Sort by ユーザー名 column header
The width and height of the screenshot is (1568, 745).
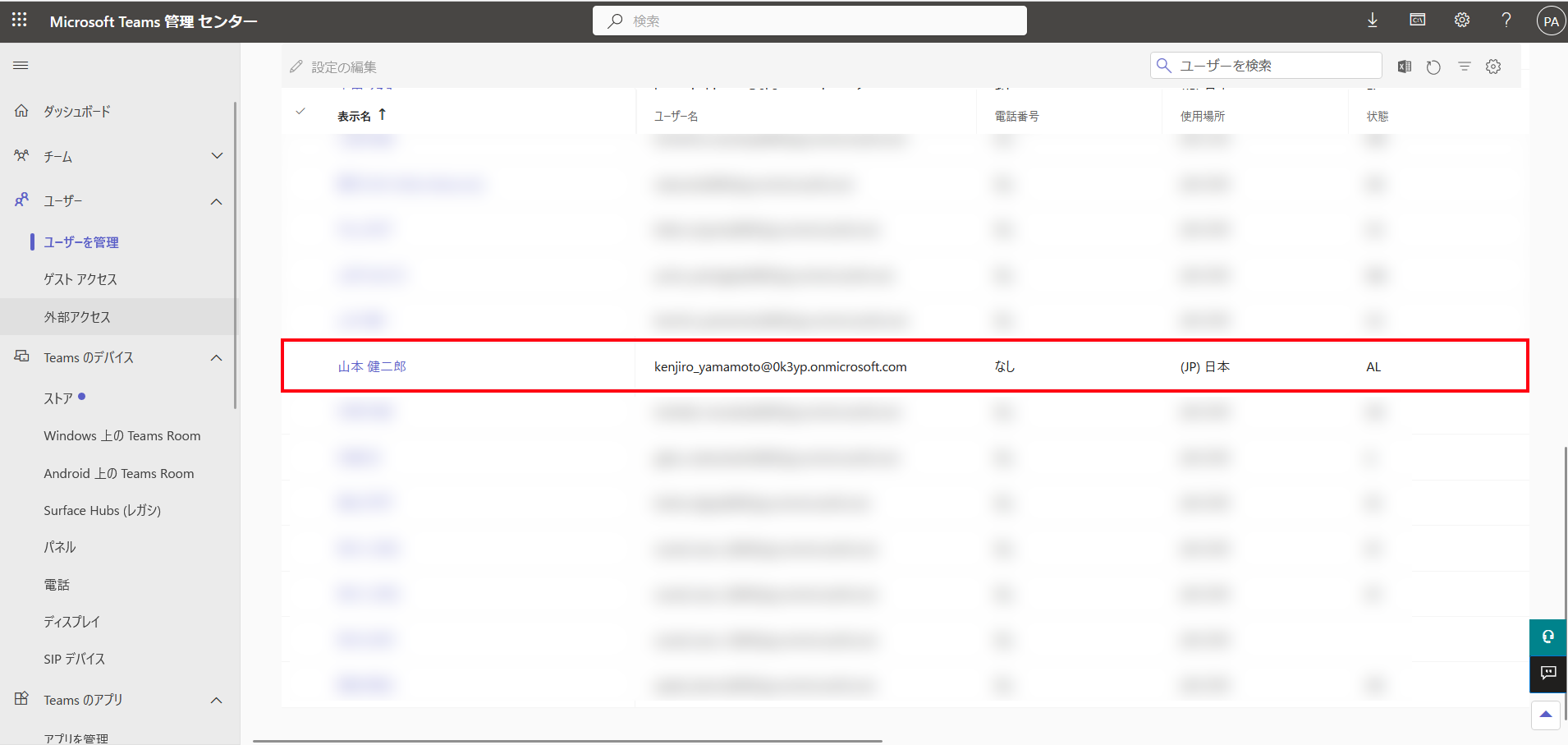[676, 116]
